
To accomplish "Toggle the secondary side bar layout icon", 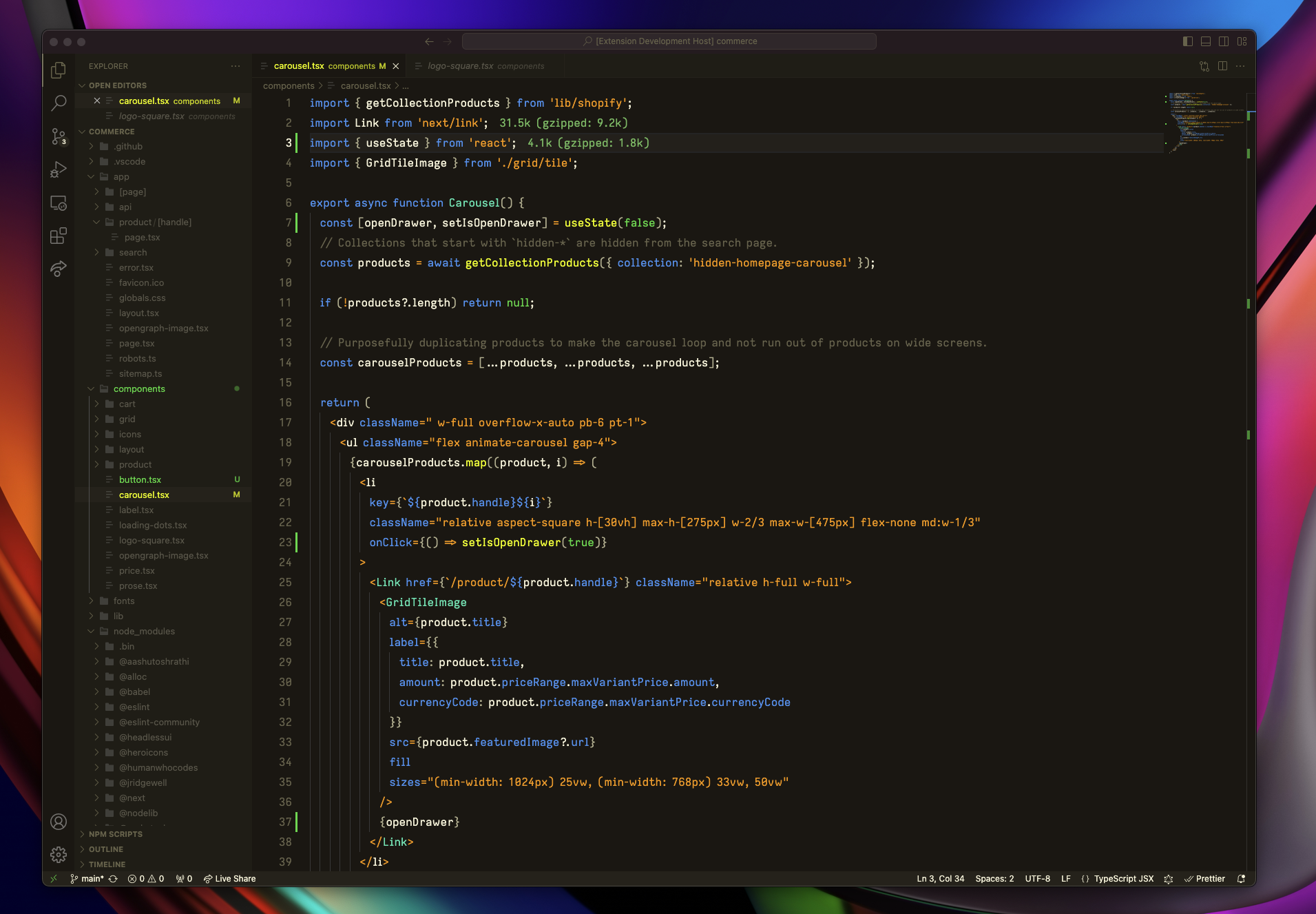I will 1224,41.
